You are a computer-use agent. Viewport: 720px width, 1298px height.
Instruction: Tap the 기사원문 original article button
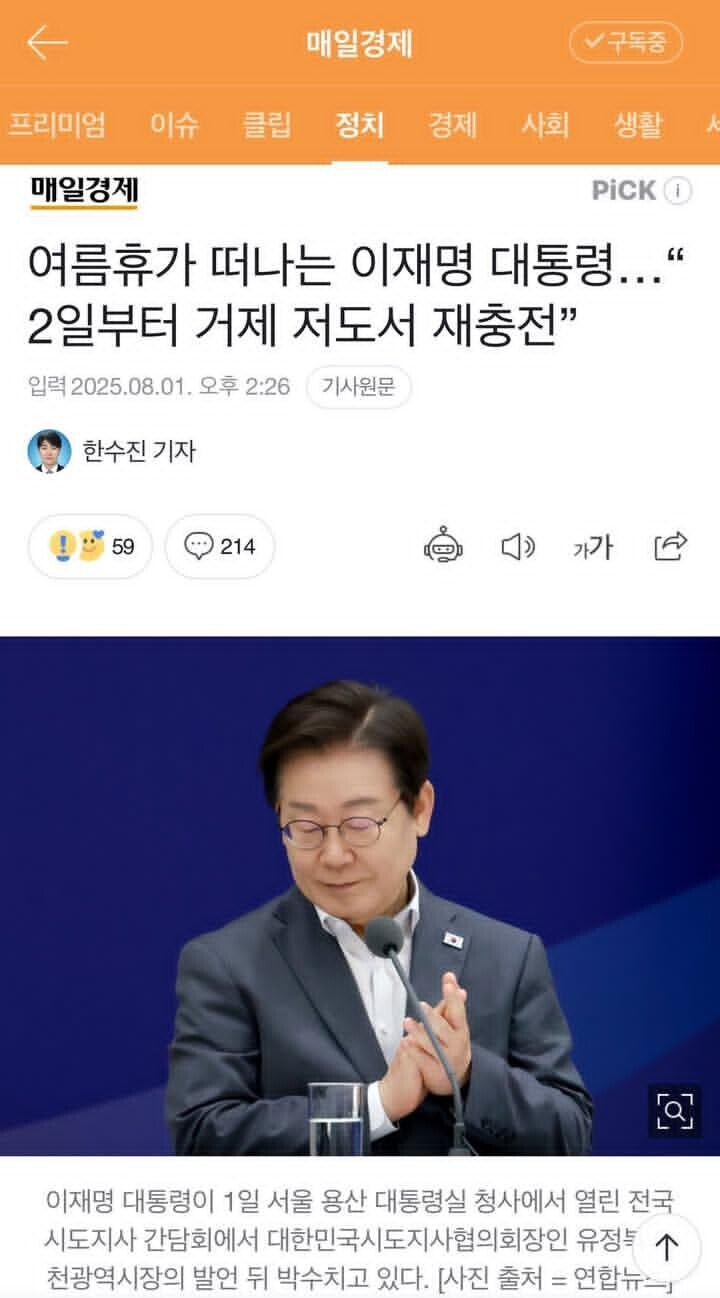tap(359, 387)
